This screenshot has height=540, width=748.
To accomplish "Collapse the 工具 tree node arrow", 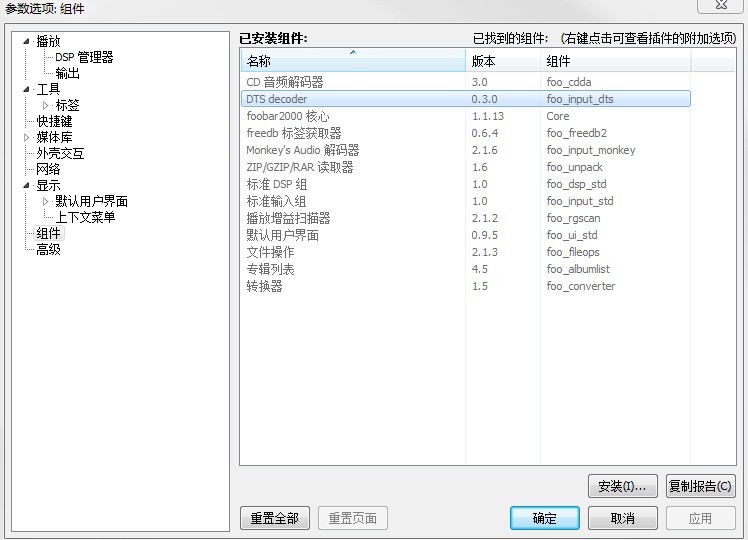I will (26, 90).
